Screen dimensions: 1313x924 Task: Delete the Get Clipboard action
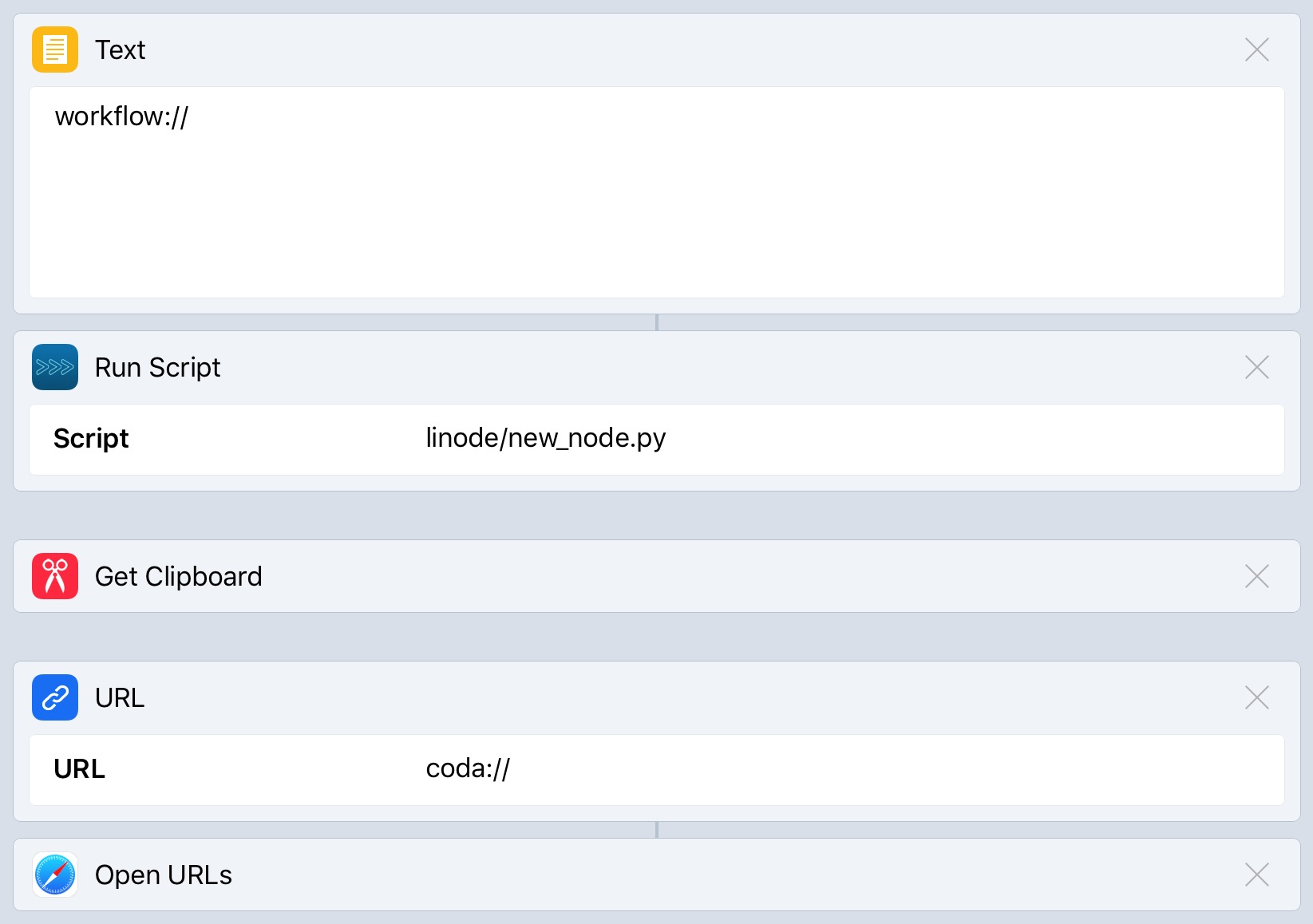point(1256,576)
